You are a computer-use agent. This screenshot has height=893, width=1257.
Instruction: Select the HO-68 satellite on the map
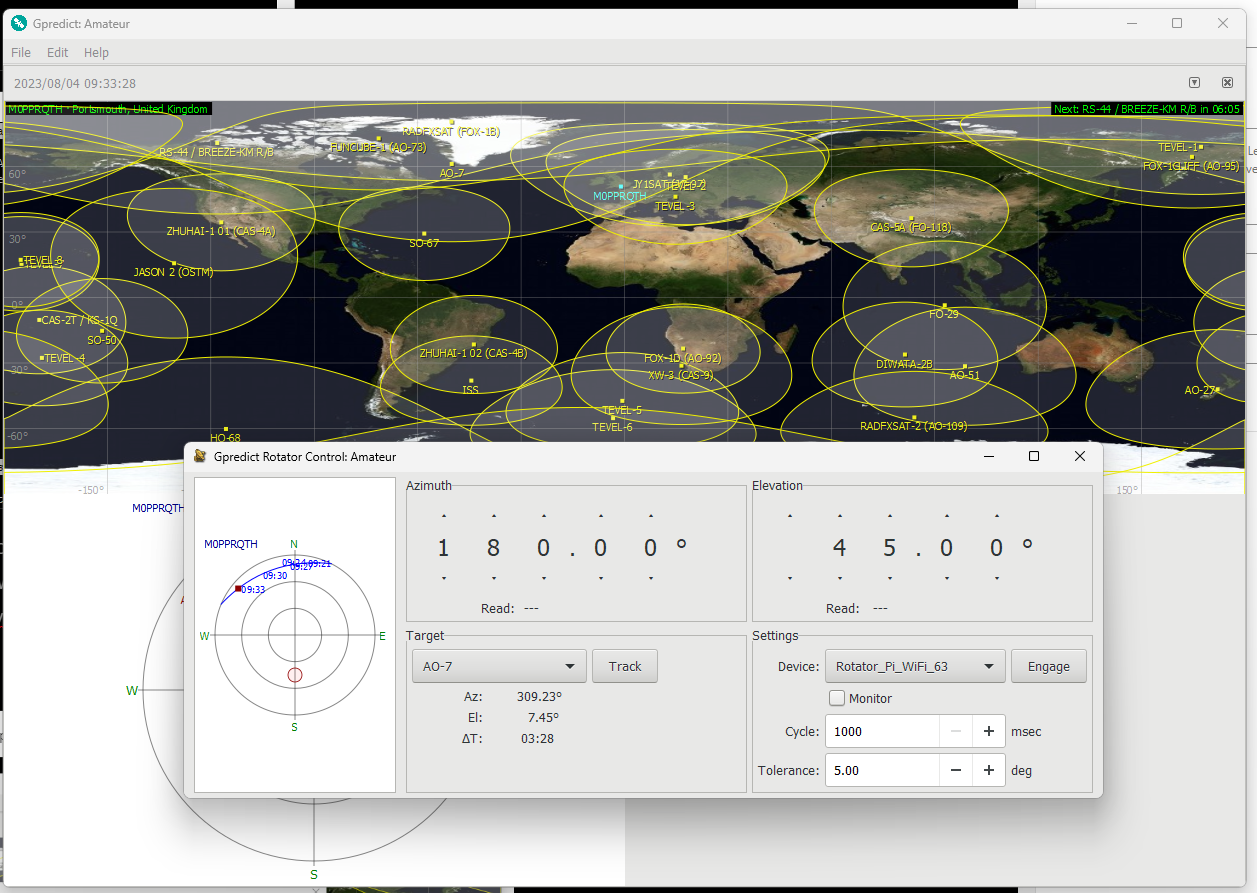point(226,434)
